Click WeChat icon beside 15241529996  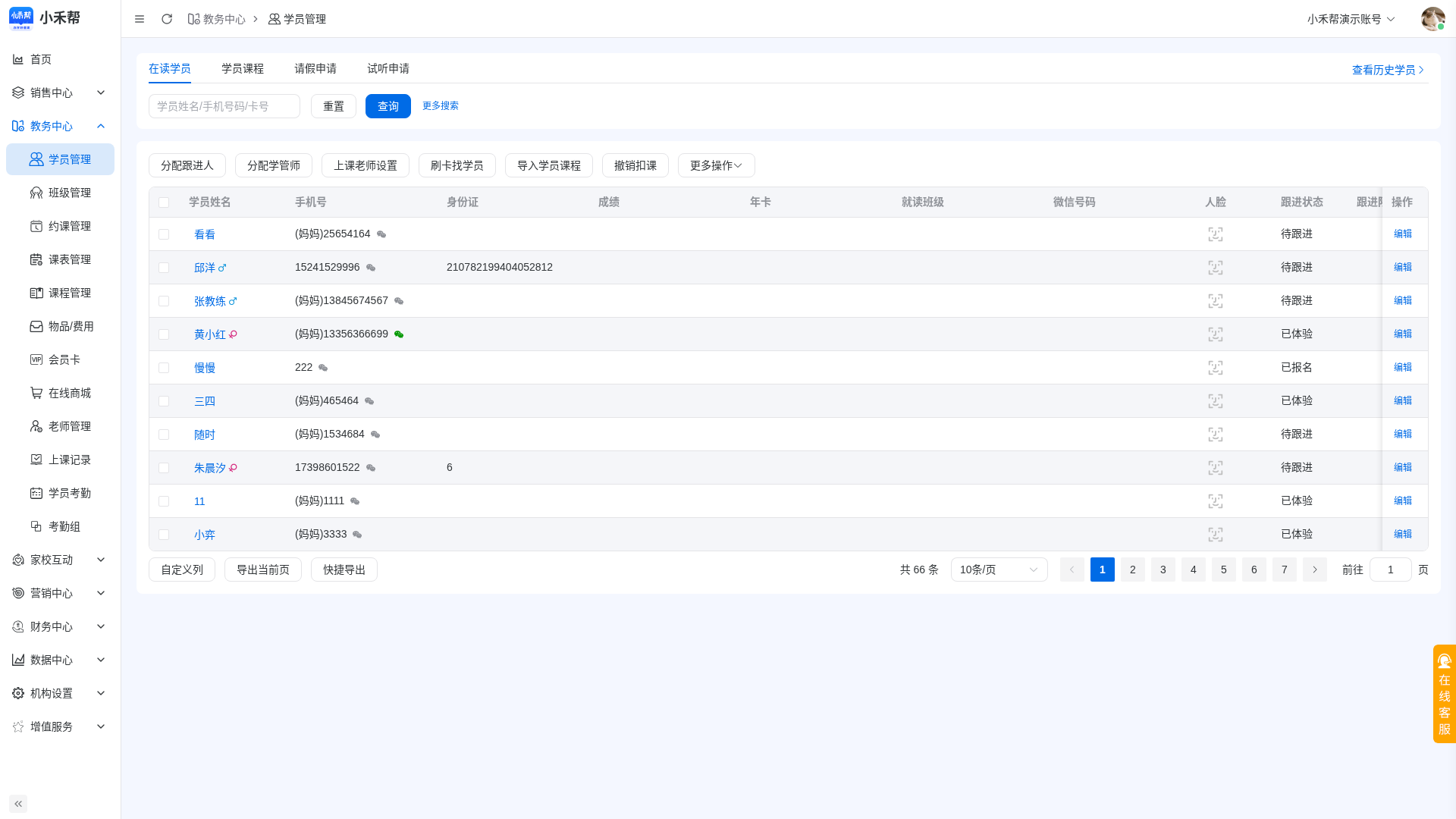(x=371, y=268)
